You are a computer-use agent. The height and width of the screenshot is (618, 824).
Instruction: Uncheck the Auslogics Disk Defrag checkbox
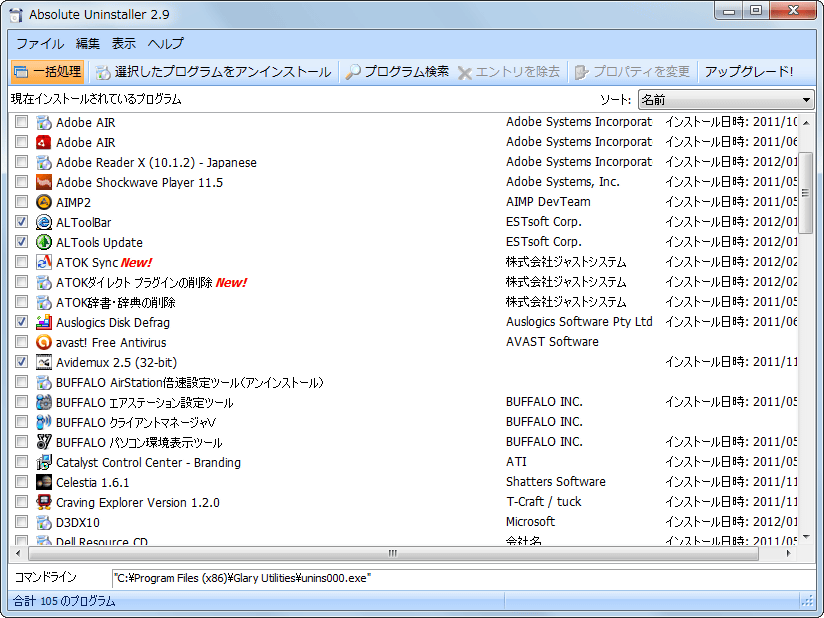coord(22,322)
